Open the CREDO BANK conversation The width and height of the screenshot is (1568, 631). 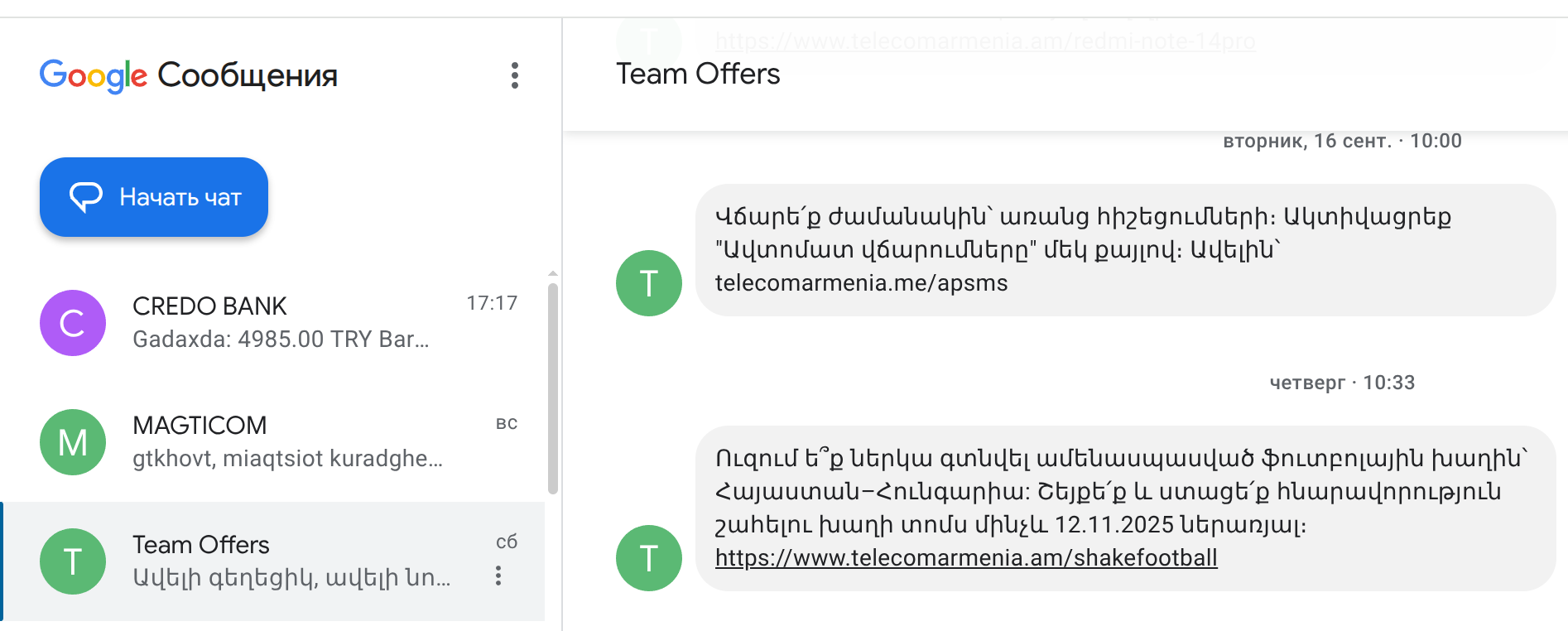pos(281,323)
